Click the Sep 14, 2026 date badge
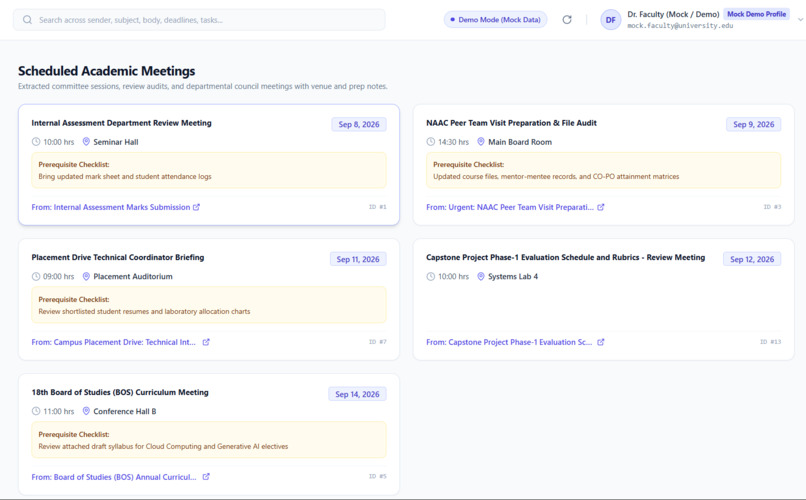Viewport: 806px width, 500px height. tap(357, 394)
